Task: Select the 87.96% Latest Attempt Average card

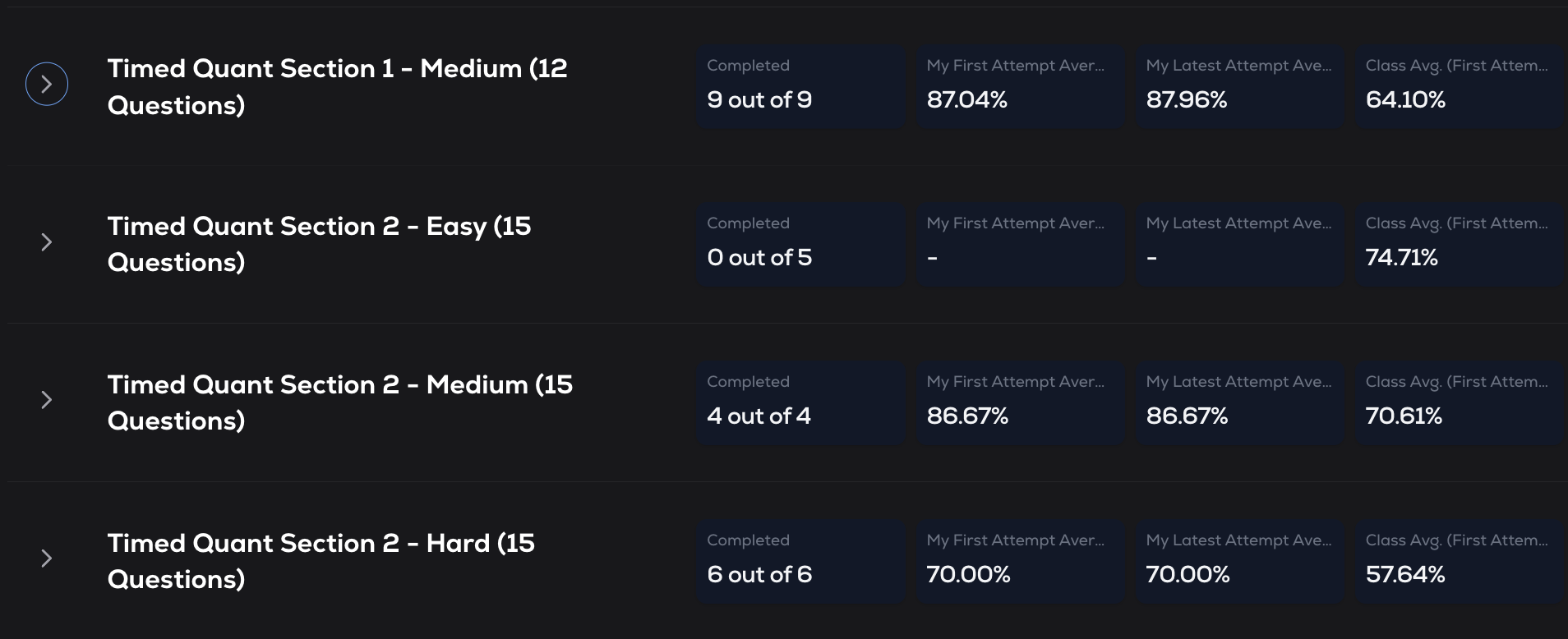Action: [x=1239, y=85]
